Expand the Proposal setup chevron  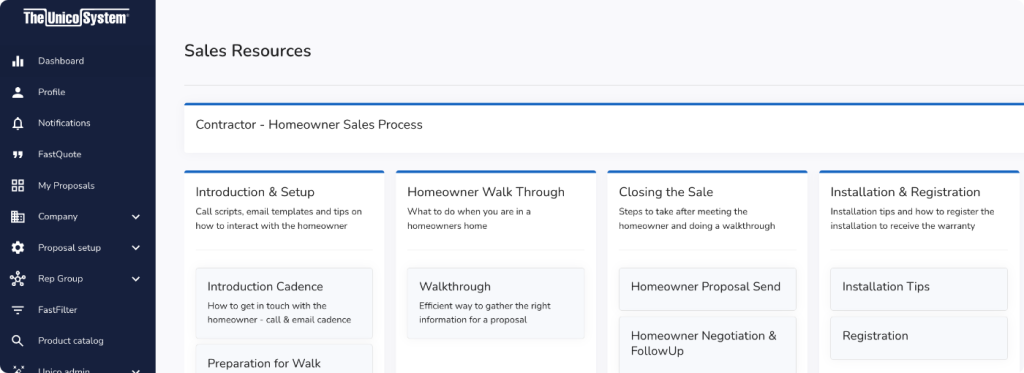pyautogui.click(x=136, y=248)
